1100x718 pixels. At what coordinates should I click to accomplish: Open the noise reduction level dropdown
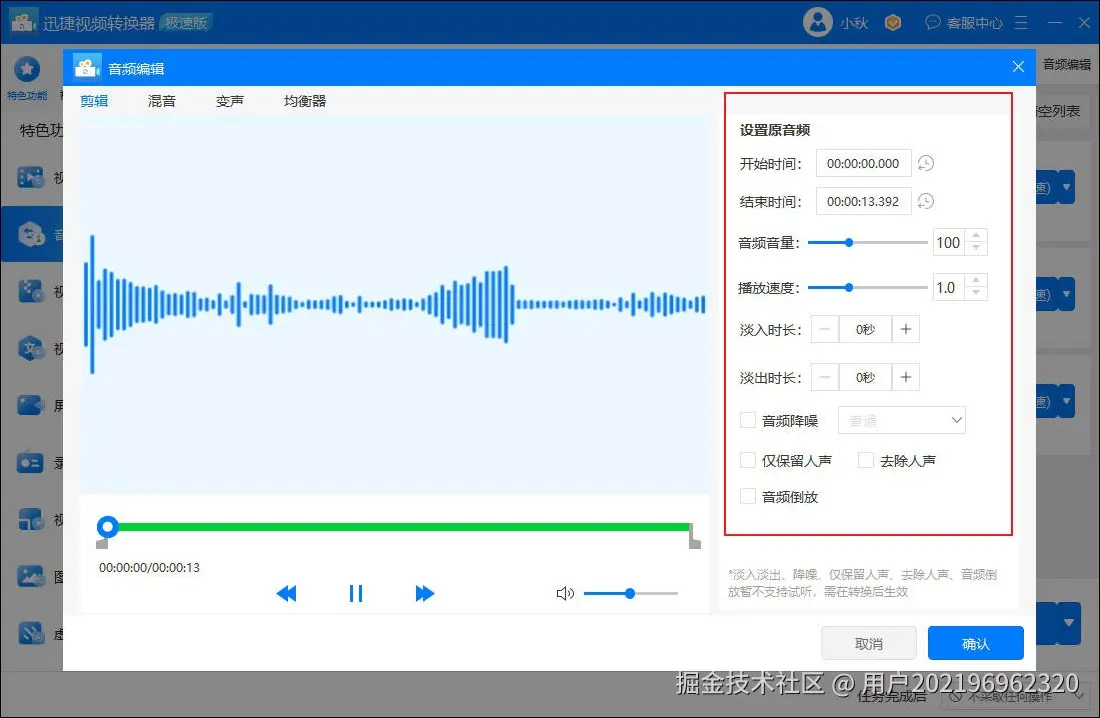[902, 420]
